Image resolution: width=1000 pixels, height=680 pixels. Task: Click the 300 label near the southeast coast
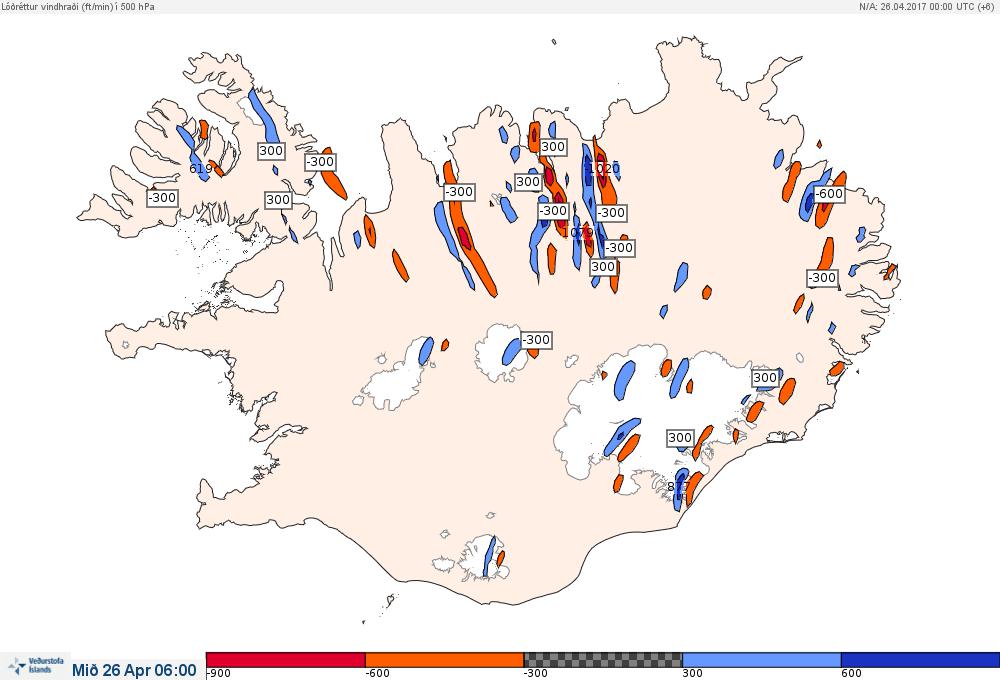pos(680,438)
